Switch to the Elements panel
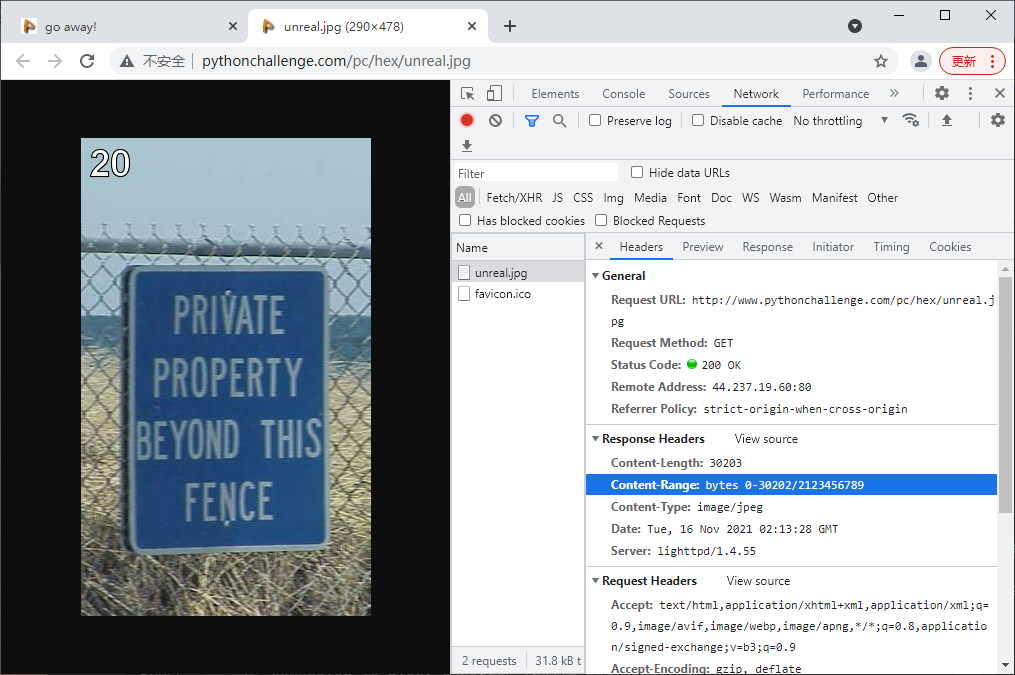Image resolution: width=1015 pixels, height=675 pixels. coord(555,94)
